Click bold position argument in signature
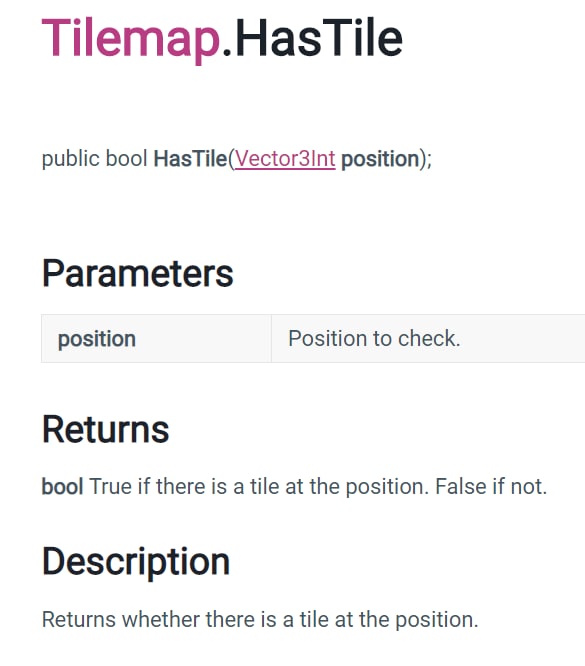The height and width of the screenshot is (666, 585). [380, 160]
